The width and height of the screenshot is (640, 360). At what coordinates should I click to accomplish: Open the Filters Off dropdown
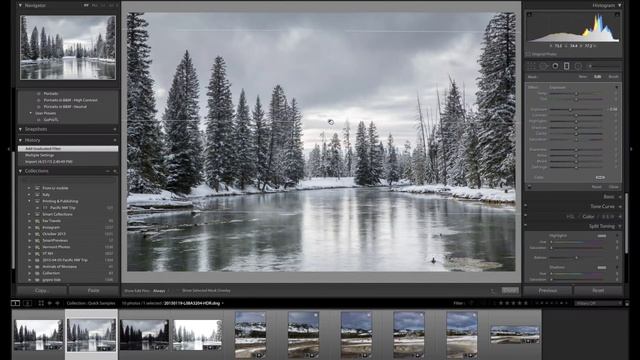click(598, 303)
